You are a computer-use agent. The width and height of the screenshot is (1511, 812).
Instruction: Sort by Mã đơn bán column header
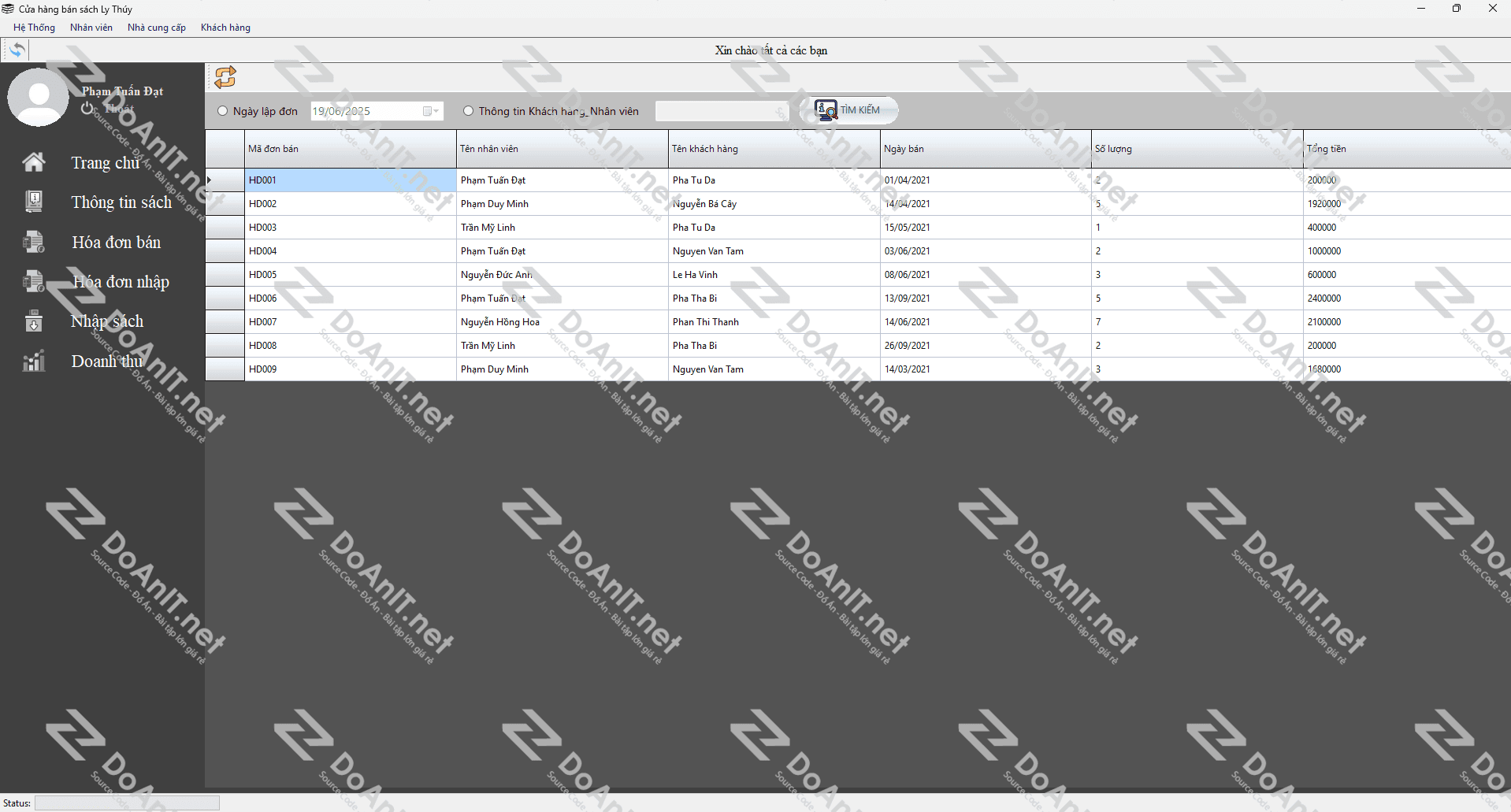[351, 149]
